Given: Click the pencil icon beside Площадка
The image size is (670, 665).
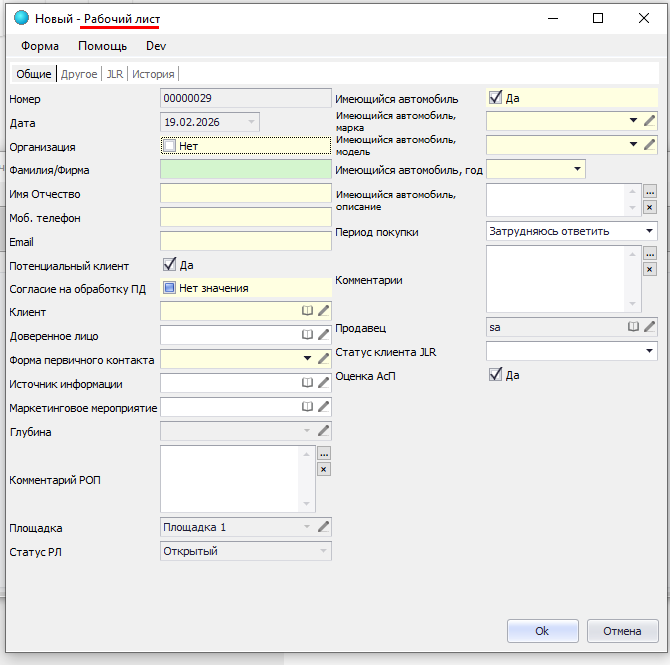Looking at the screenshot, I should (x=323, y=527).
